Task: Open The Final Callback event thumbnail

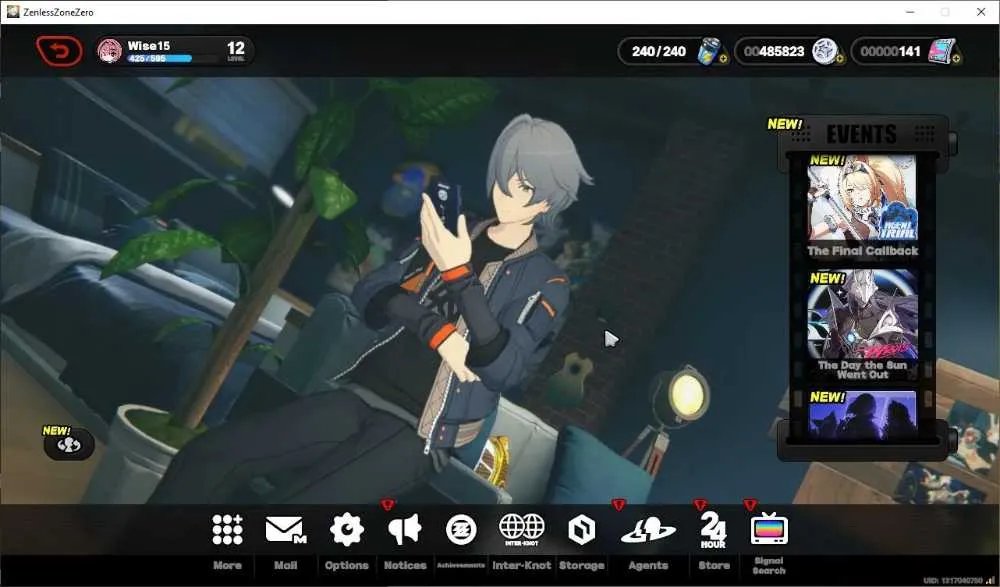Action: pyautogui.click(x=862, y=198)
